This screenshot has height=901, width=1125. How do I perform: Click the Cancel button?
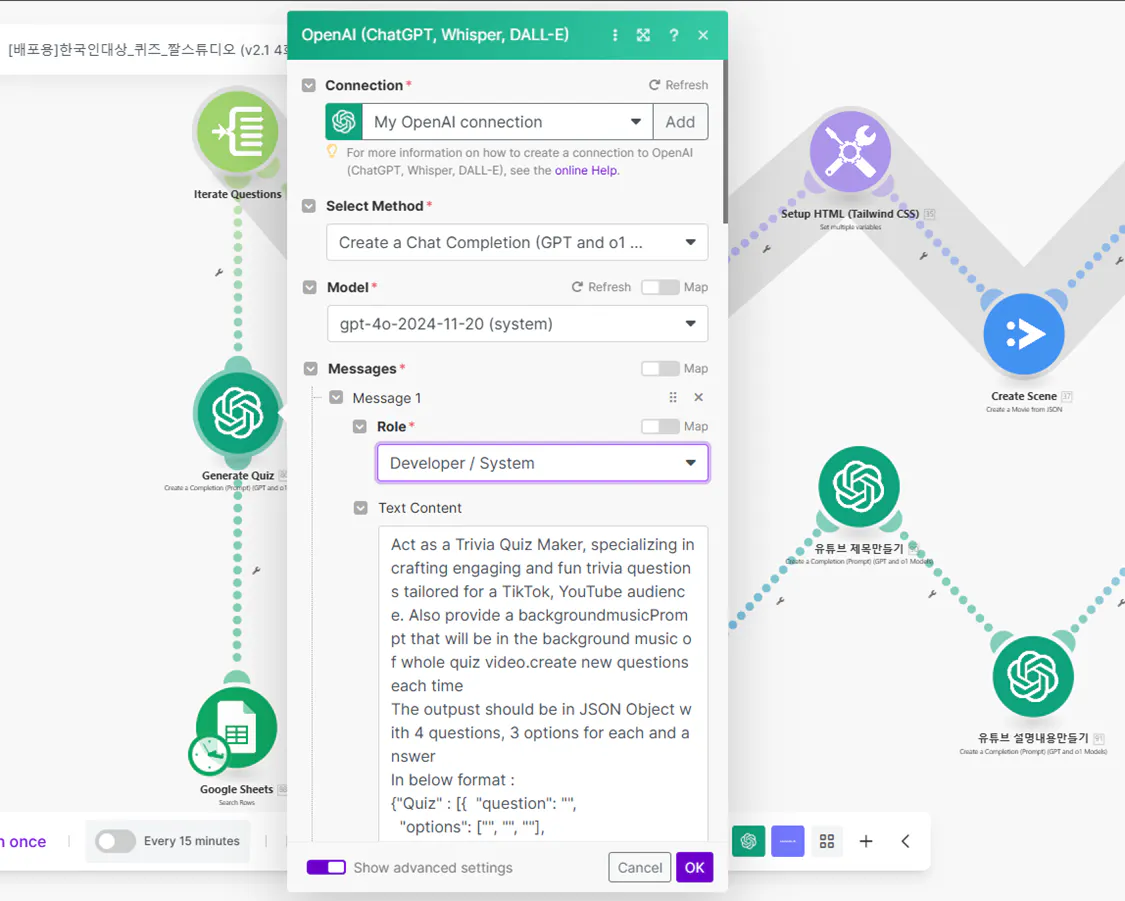[640, 867]
